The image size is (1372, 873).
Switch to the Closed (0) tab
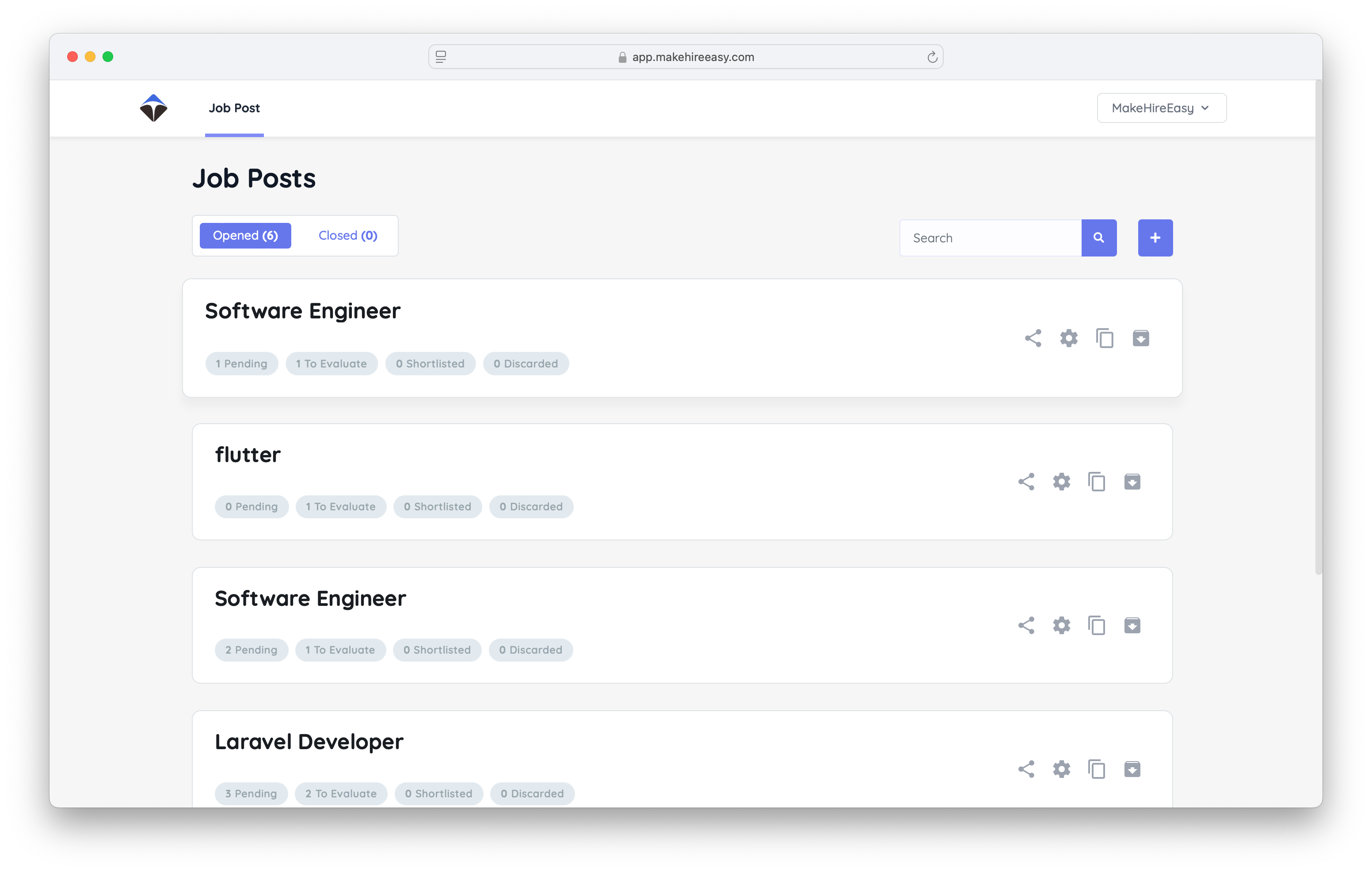click(347, 236)
